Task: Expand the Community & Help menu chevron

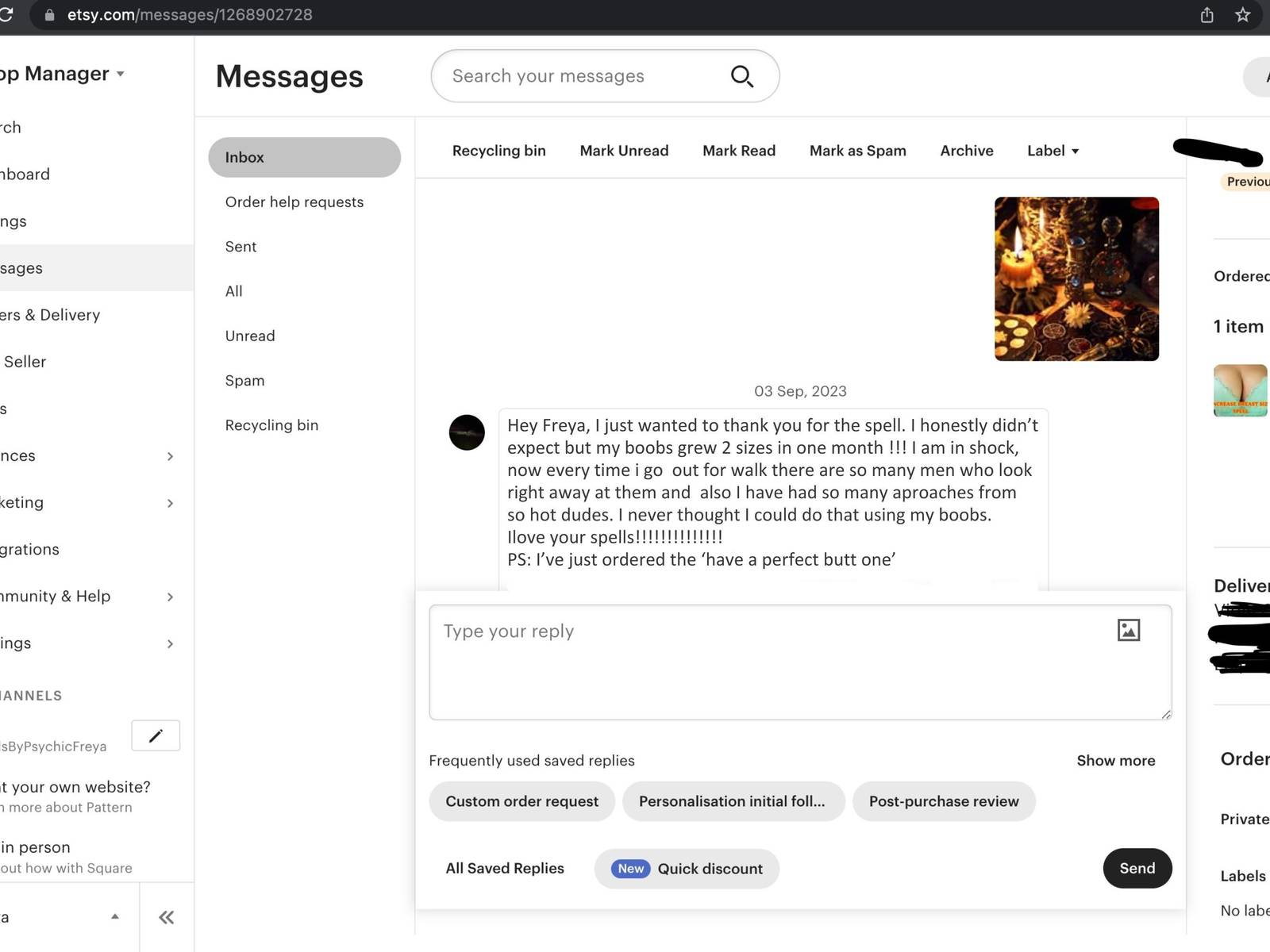Action: [170, 597]
